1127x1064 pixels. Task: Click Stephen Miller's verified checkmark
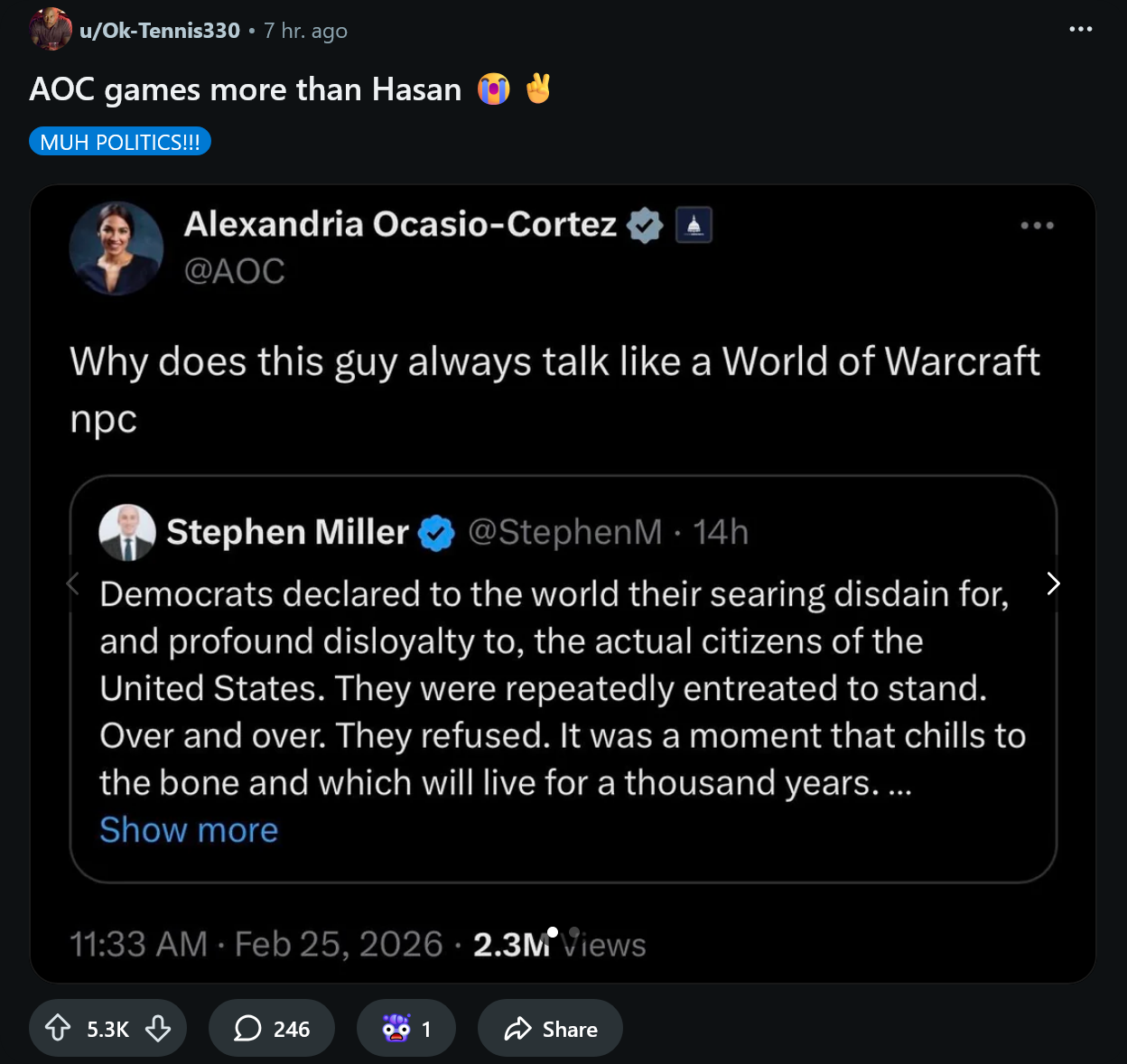(x=437, y=533)
